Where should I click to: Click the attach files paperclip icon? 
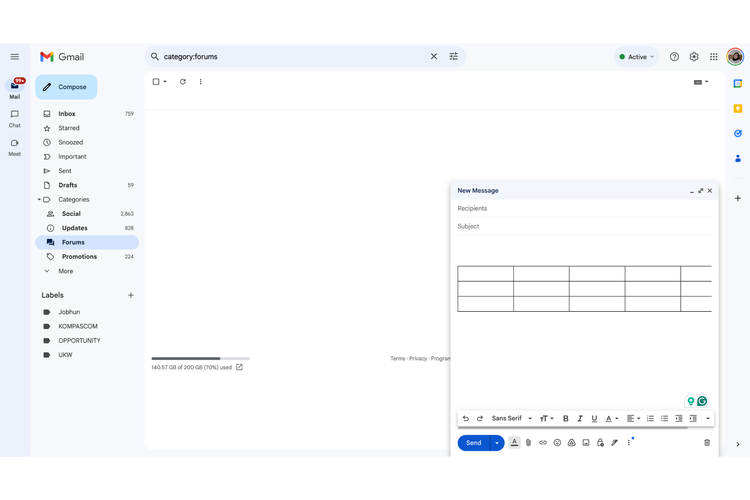[x=529, y=443]
